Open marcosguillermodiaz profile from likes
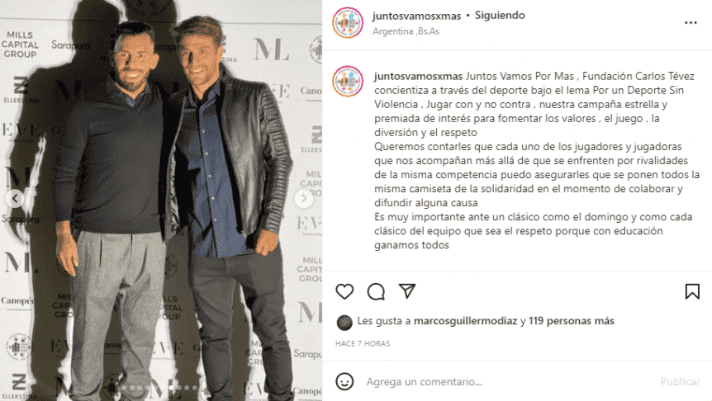Viewport: 712px width, 401px height. [465, 321]
